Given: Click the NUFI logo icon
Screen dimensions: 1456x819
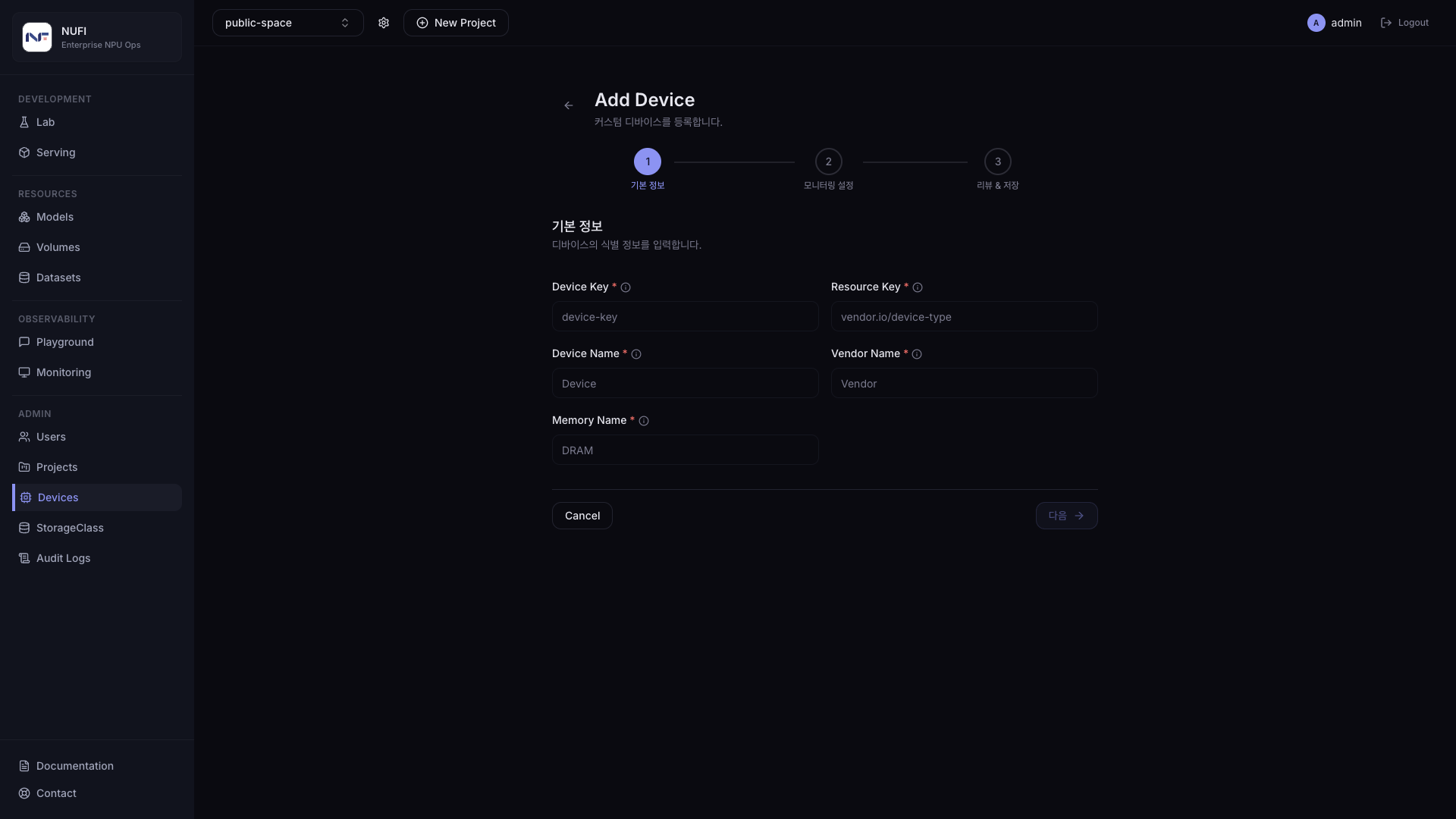Looking at the screenshot, I should pos(37,37).
